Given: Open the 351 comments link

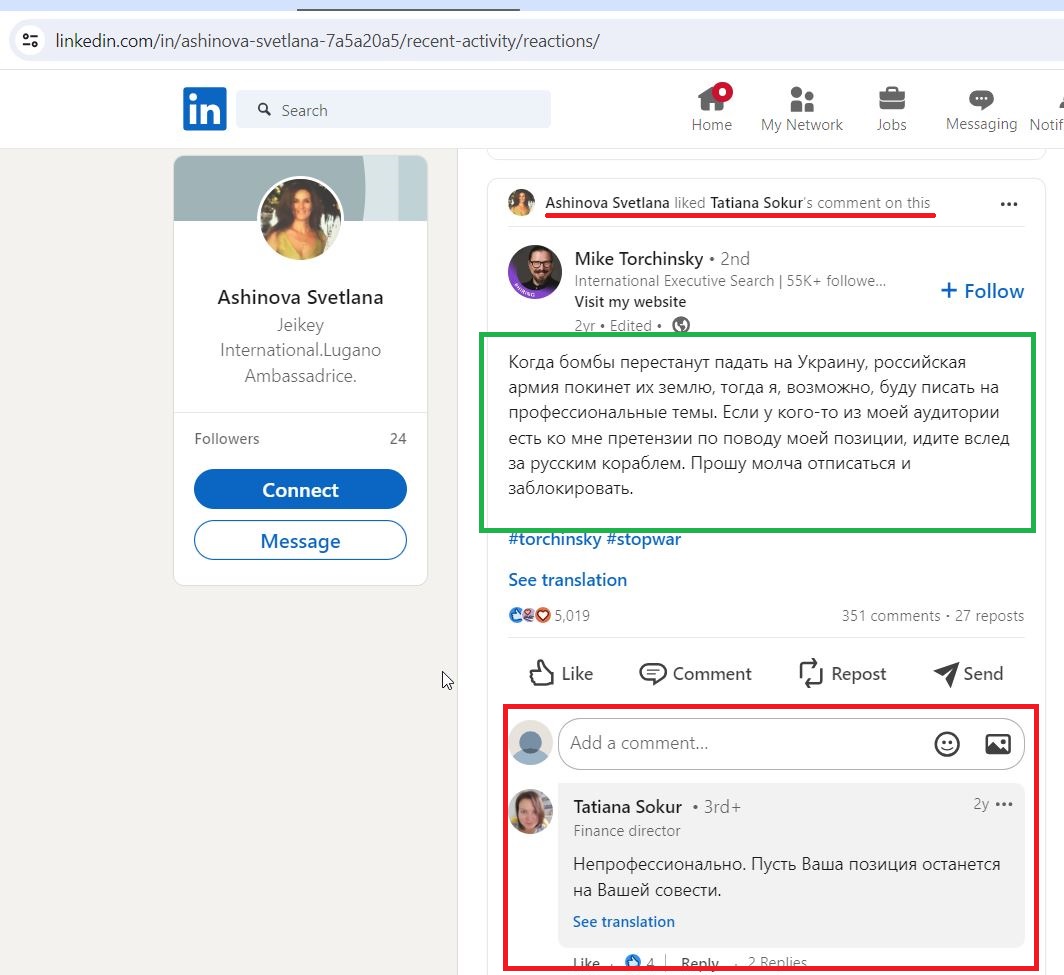Looking at the screenshot, I should (891, 615).
